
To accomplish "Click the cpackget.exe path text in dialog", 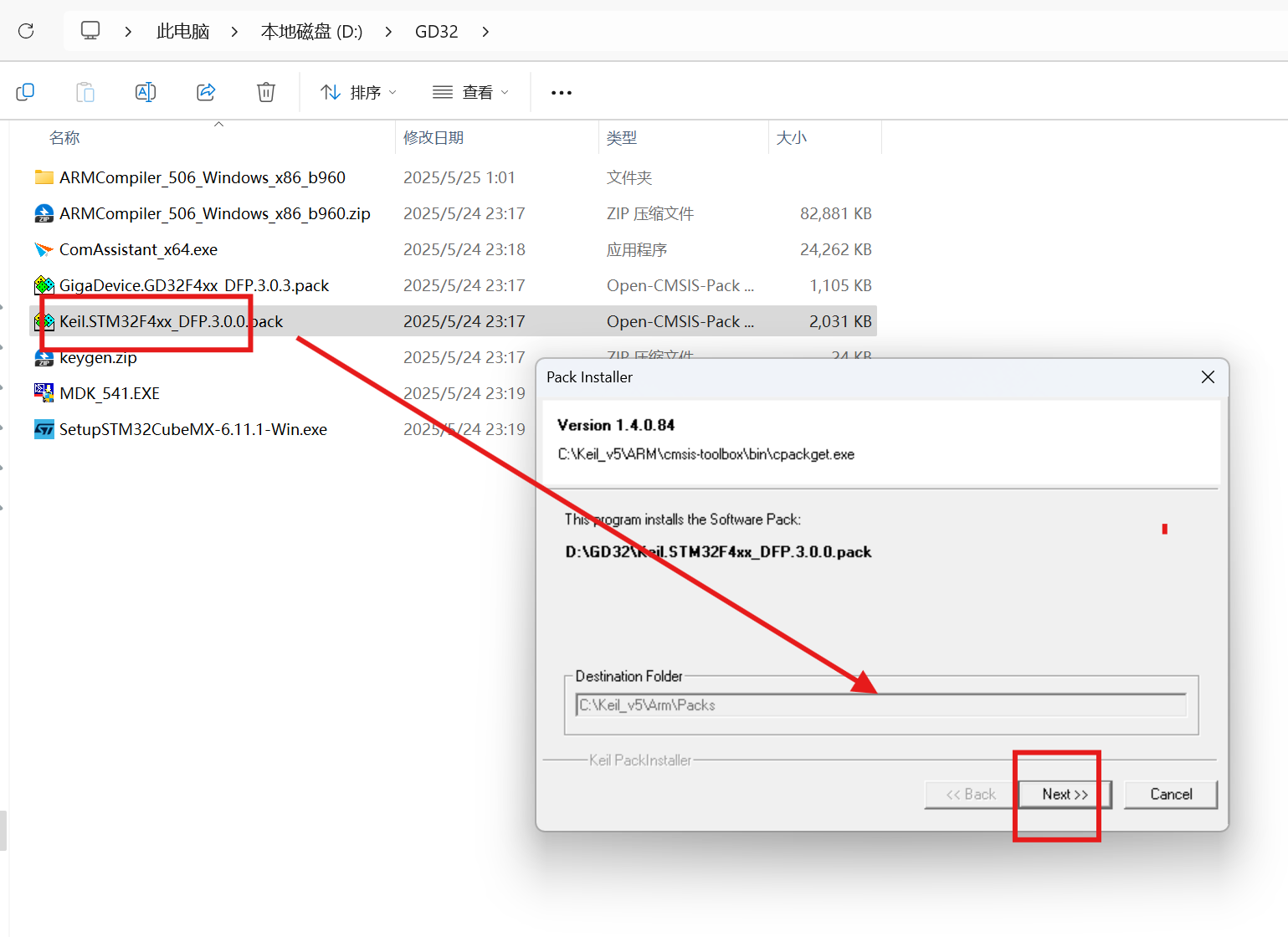I will pos(706,454).
